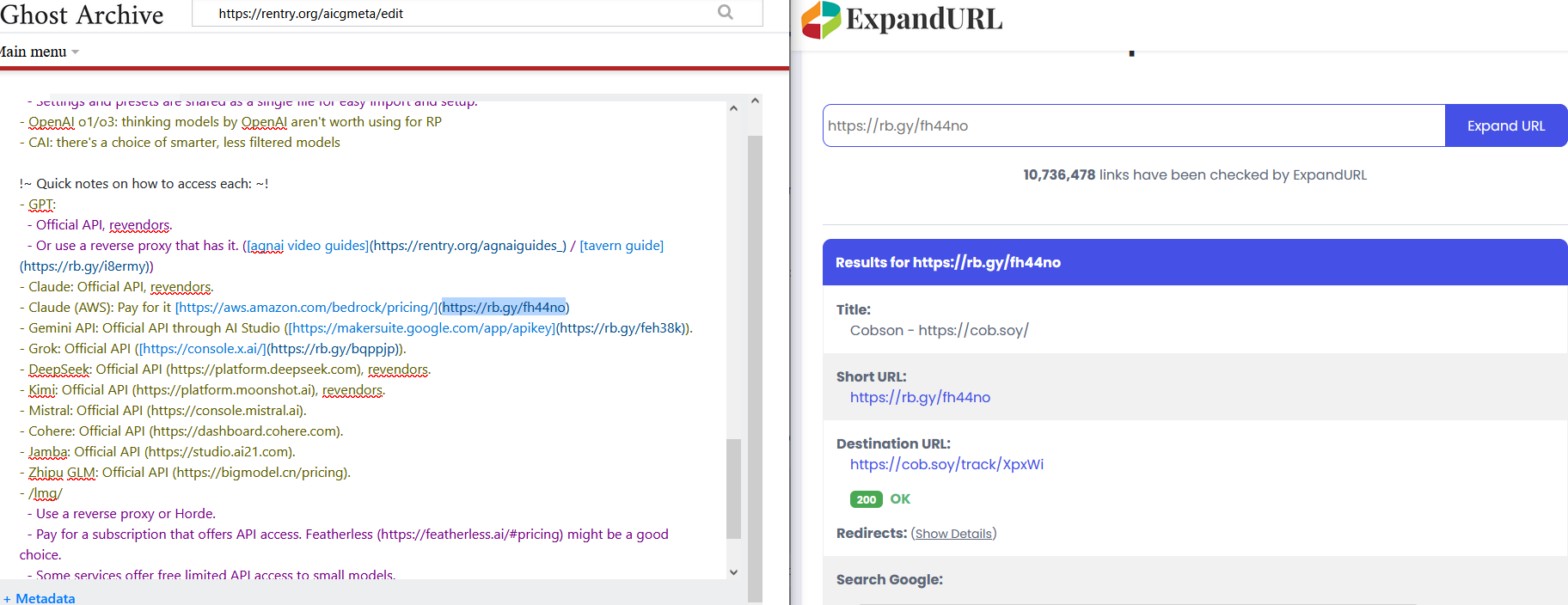
Task: Click the inner textarea scroll down arrow
Action: 733,571
